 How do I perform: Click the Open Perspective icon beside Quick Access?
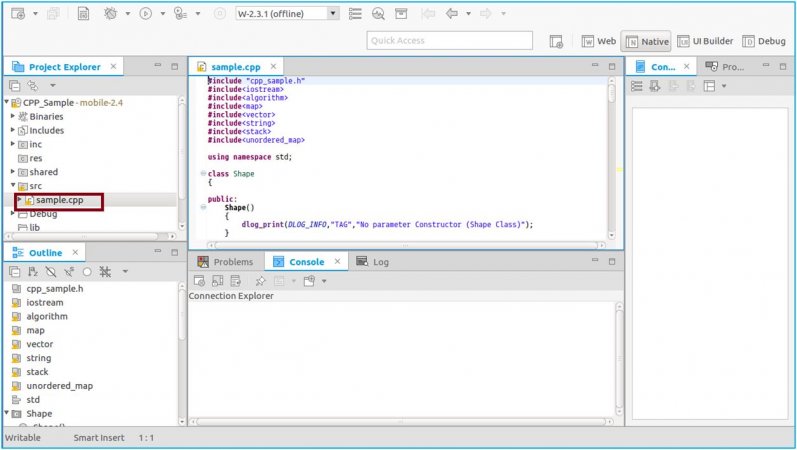[x=557, y=41]
